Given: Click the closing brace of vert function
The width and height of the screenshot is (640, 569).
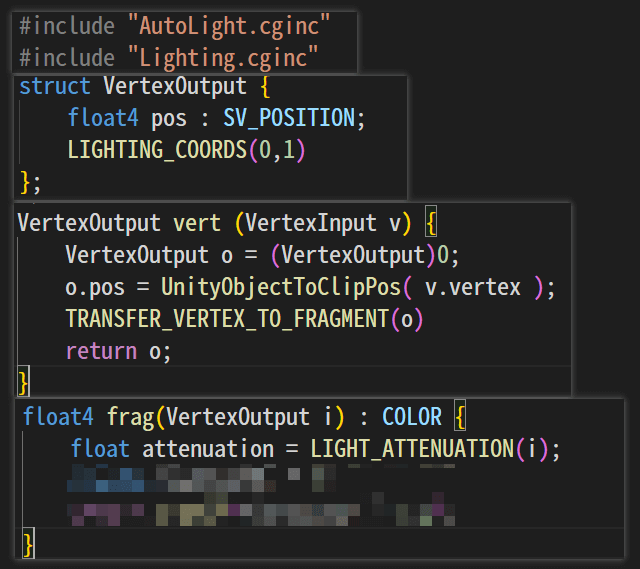Looking at the screenshot, I should (24, 381).
